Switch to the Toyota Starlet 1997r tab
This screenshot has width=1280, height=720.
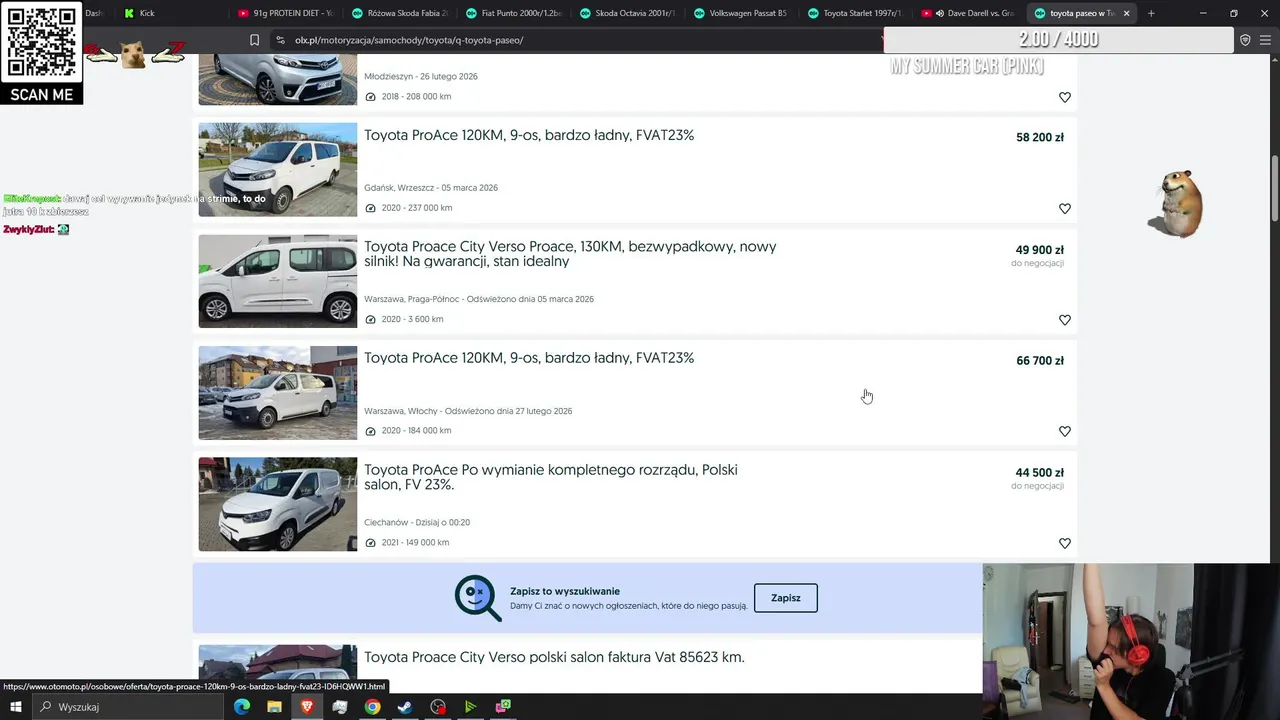pyautogui.click(x=856, y=13)
